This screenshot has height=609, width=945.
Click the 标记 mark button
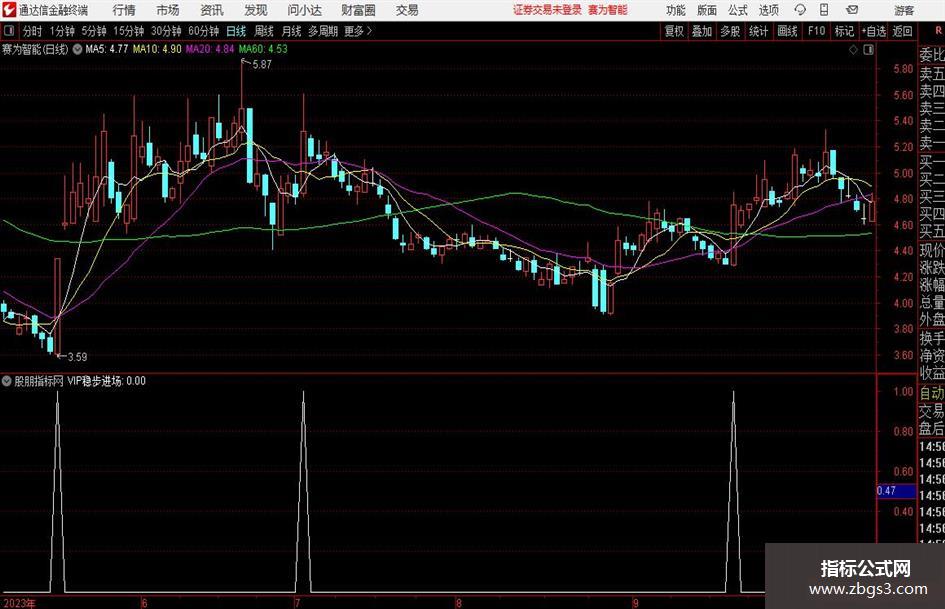pos(844,31)
